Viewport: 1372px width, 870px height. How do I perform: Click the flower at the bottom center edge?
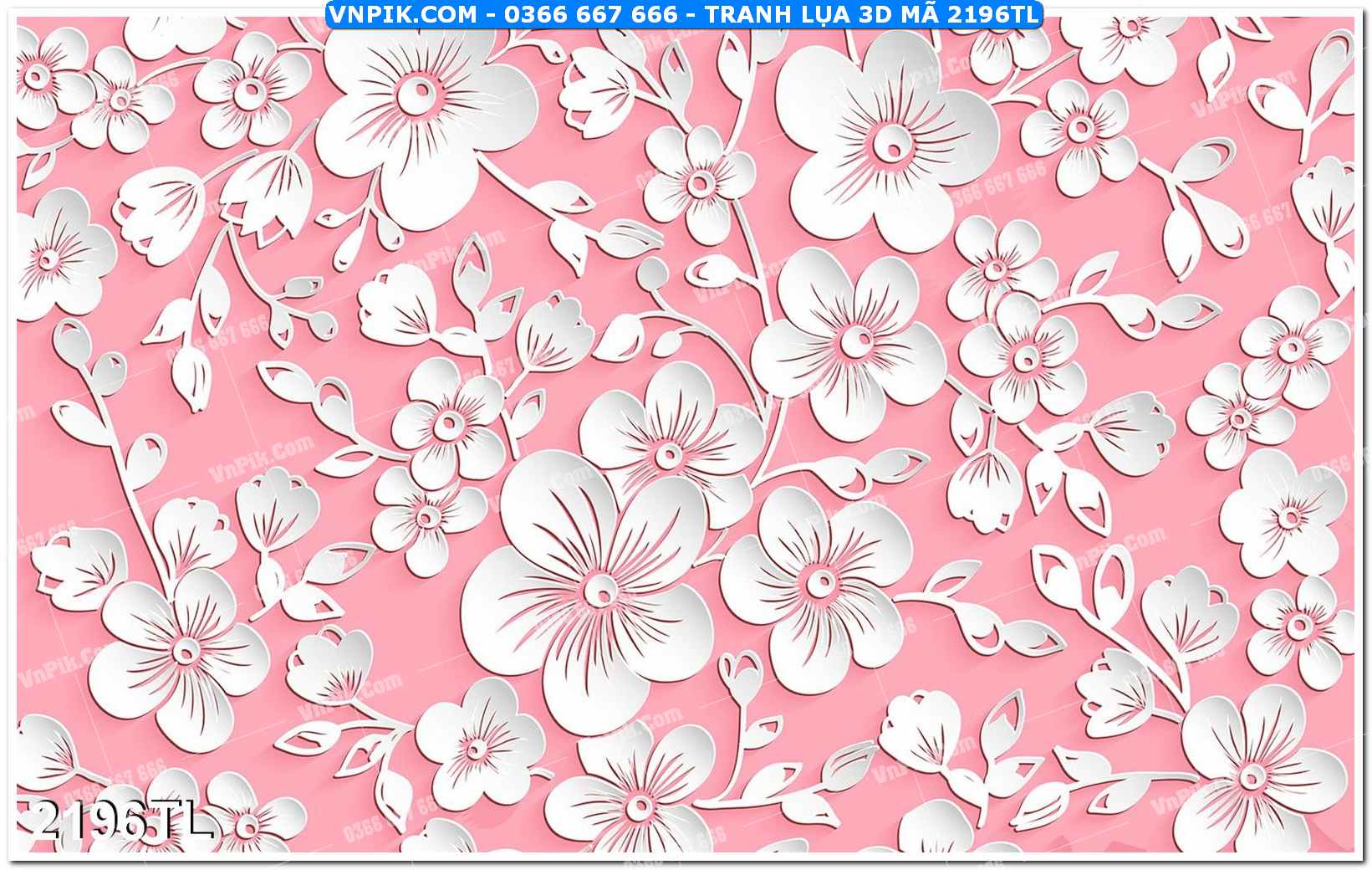pos(637,805)
